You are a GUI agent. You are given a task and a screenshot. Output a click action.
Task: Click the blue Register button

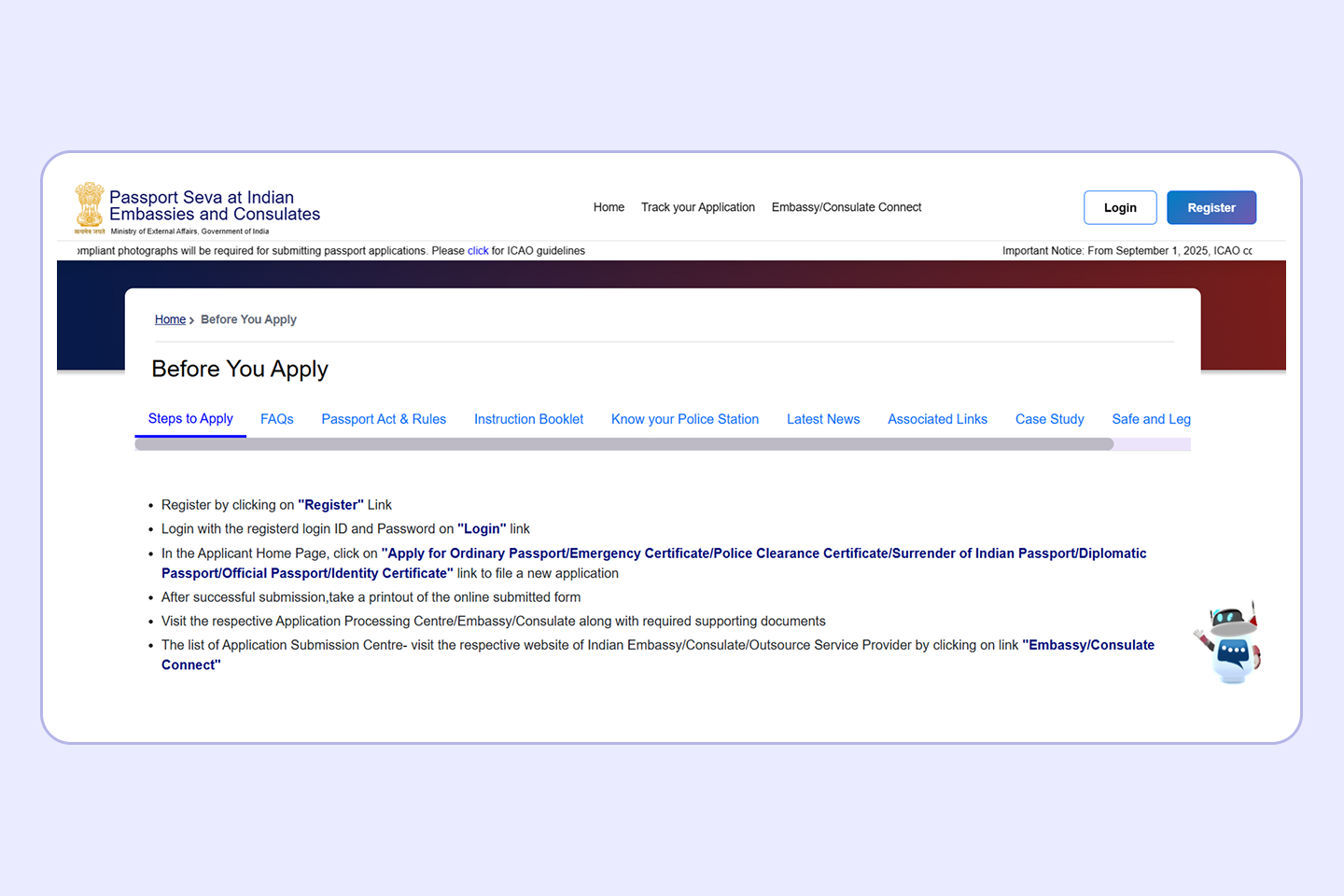1211,207
